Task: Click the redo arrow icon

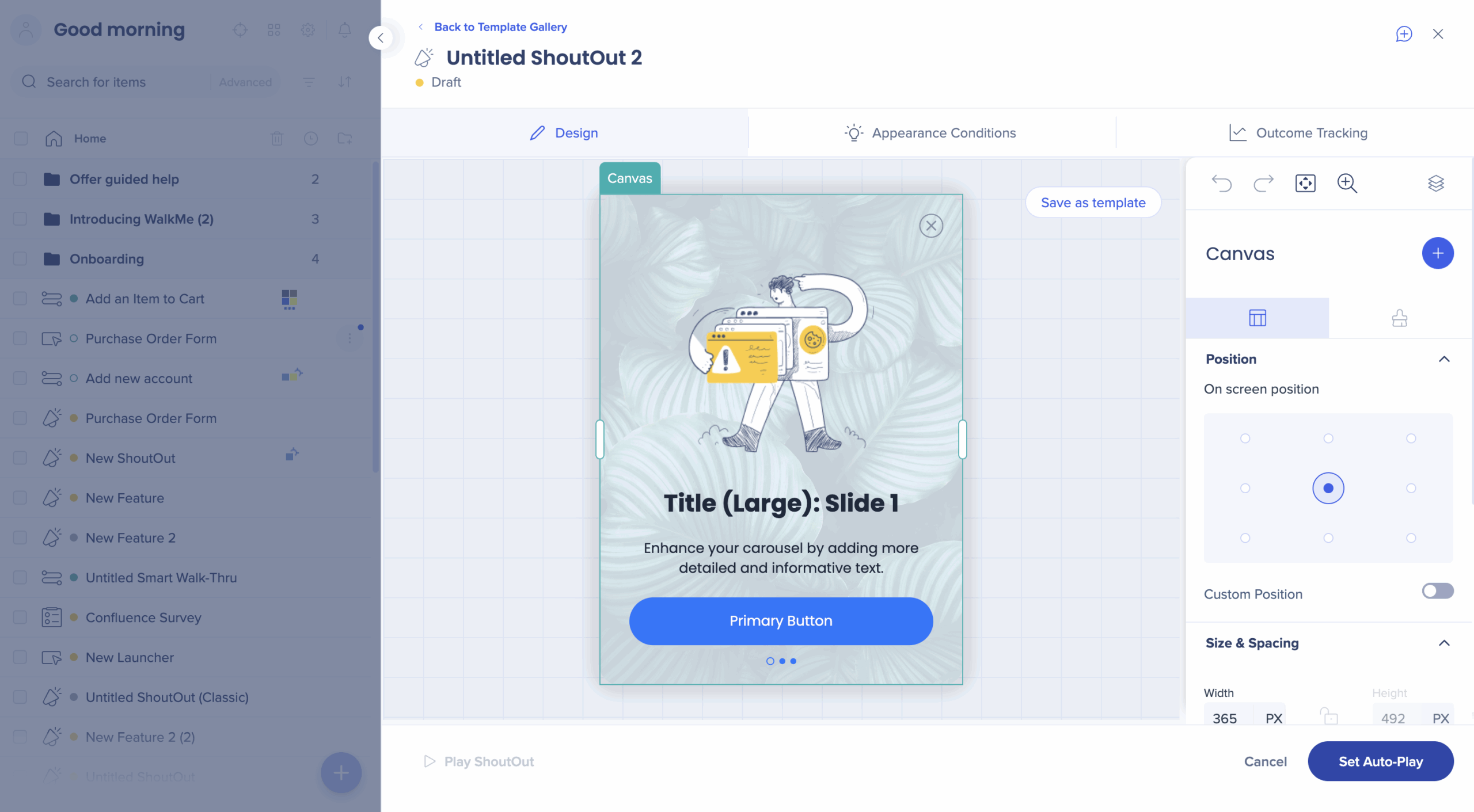Action: tap(1263, 184)
